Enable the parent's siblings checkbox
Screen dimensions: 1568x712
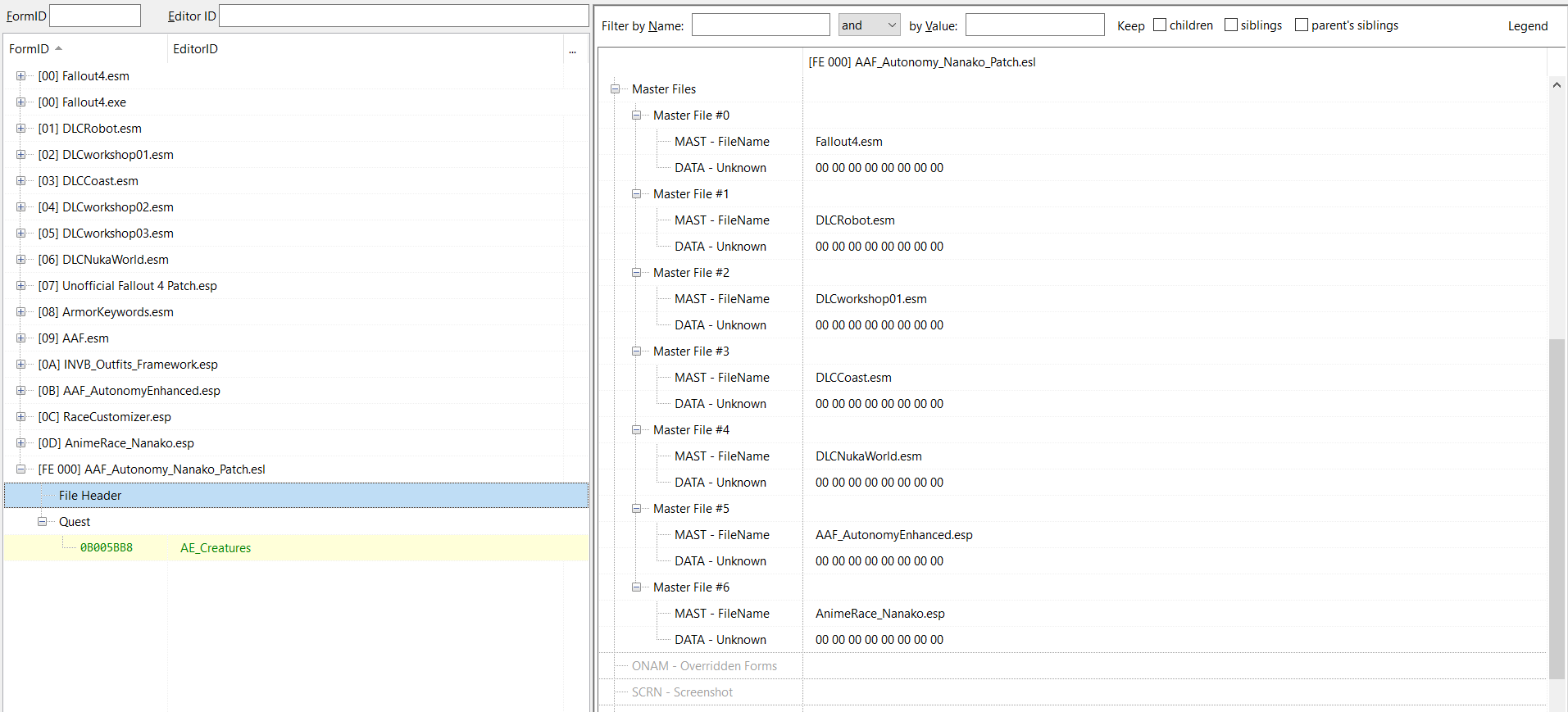(1302, 25)
